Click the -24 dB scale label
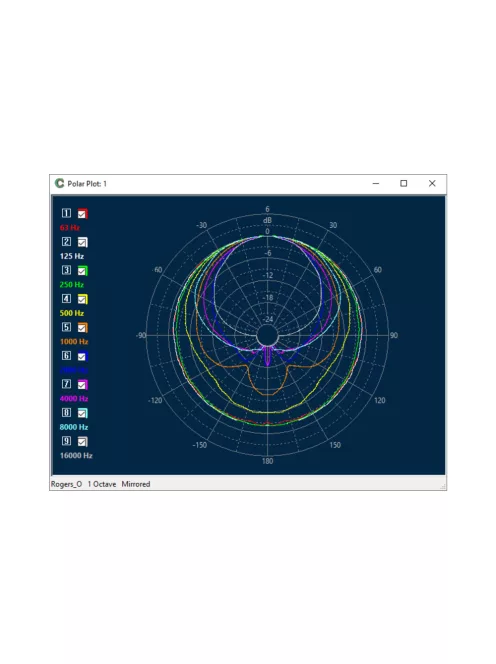Image resolution: width=496 pixels, height=664 pixels. pyautogui.click(x=267, y=319)
